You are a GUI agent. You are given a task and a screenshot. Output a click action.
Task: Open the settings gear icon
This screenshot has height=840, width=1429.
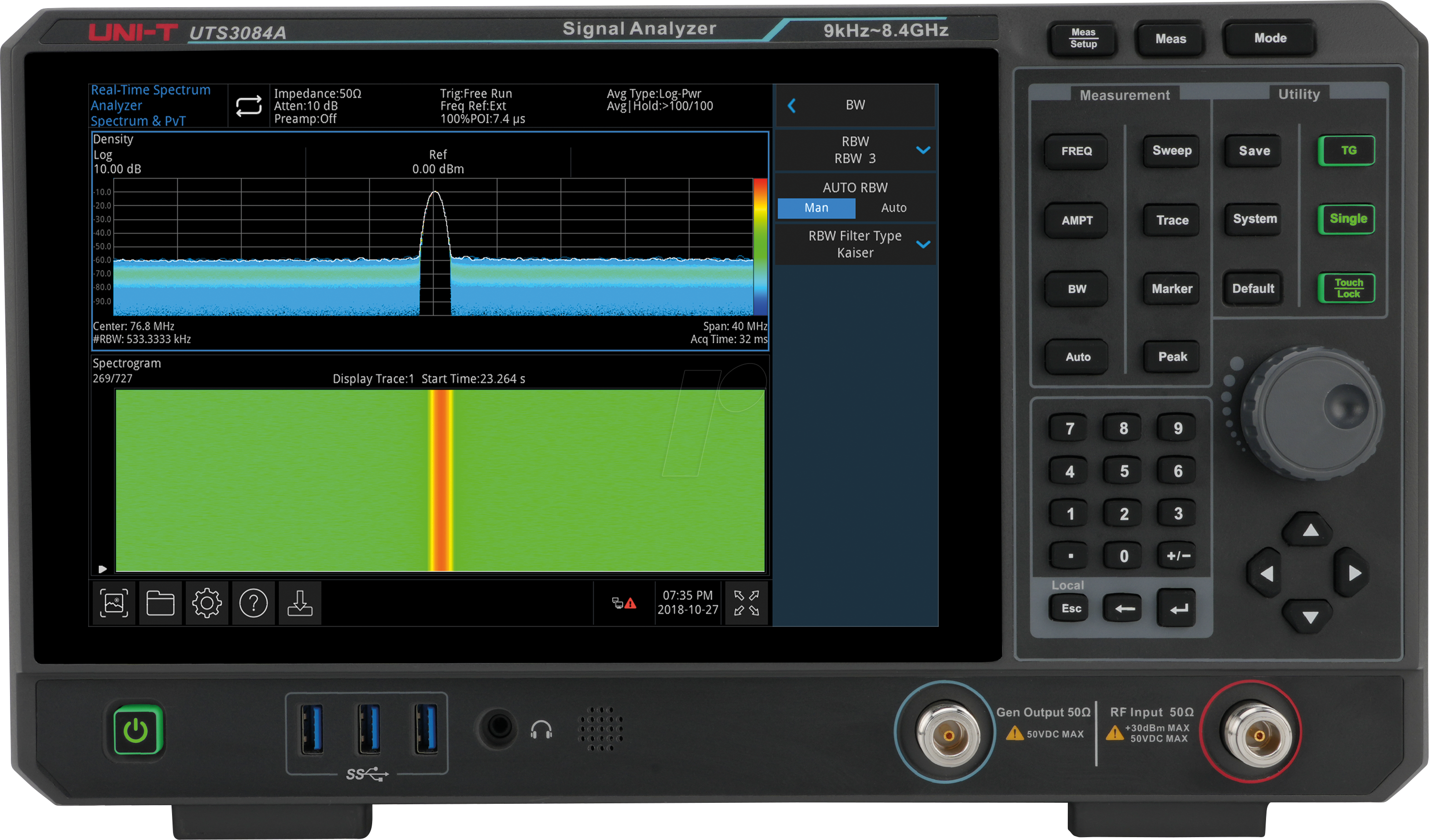point(206,603)
